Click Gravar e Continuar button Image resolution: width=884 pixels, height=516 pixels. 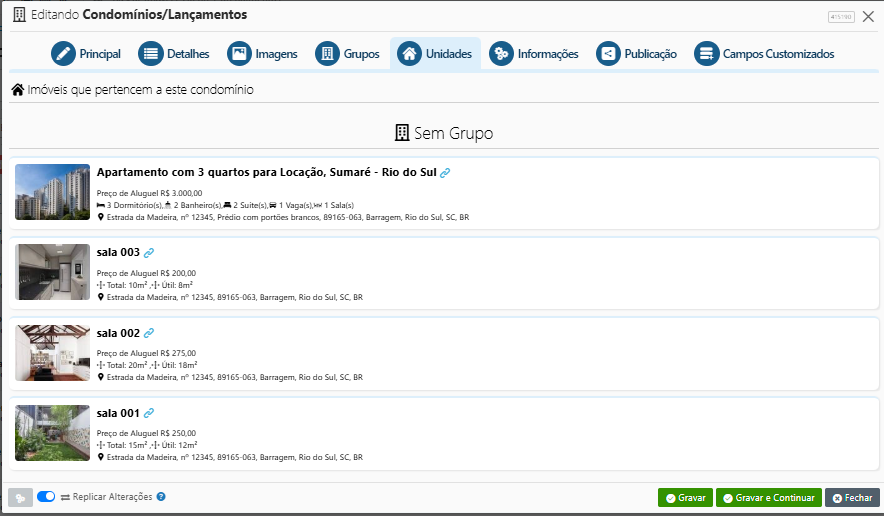tap(768, 497)
